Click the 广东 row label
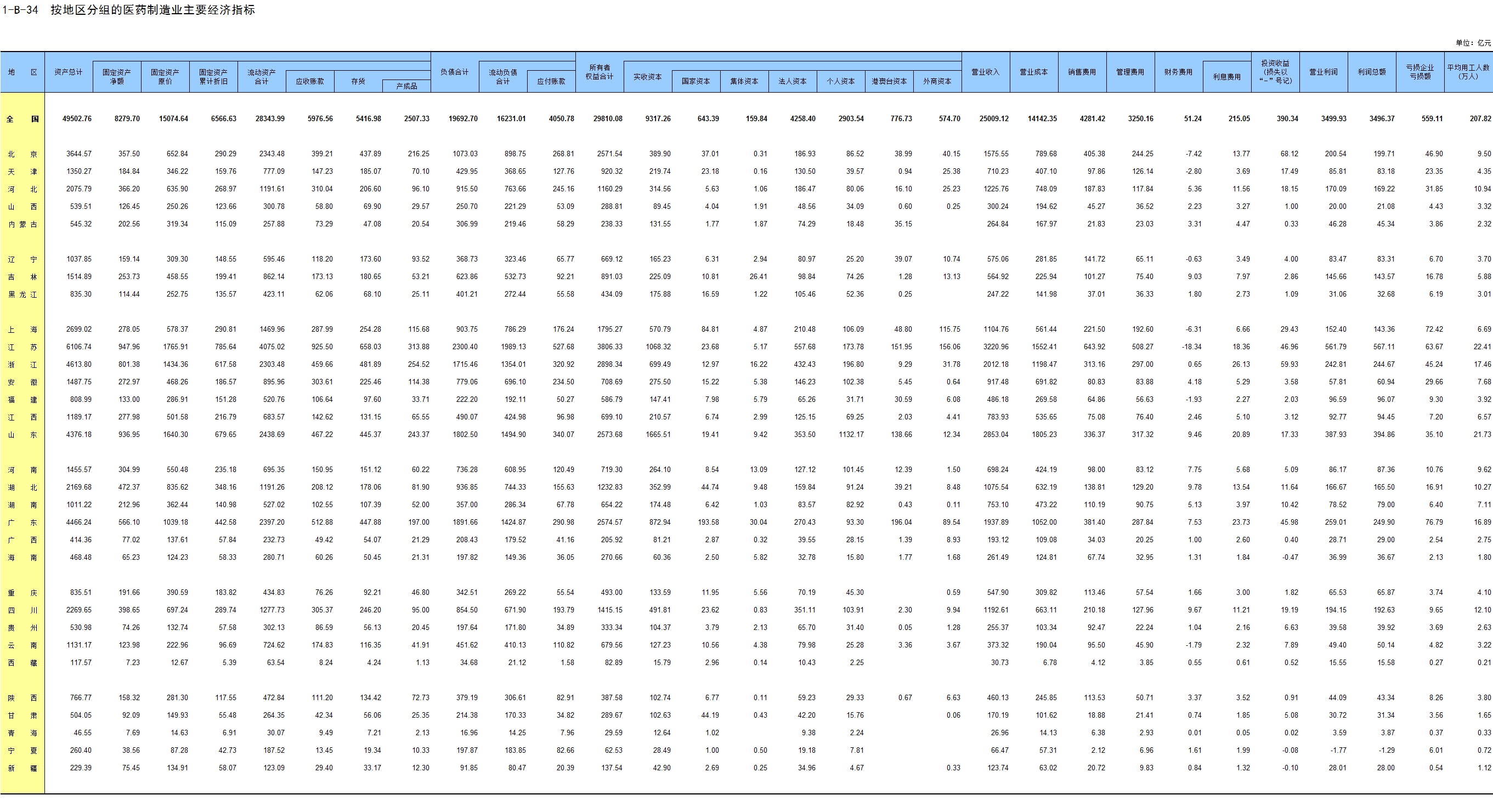1493x812 pixels. 22,523
